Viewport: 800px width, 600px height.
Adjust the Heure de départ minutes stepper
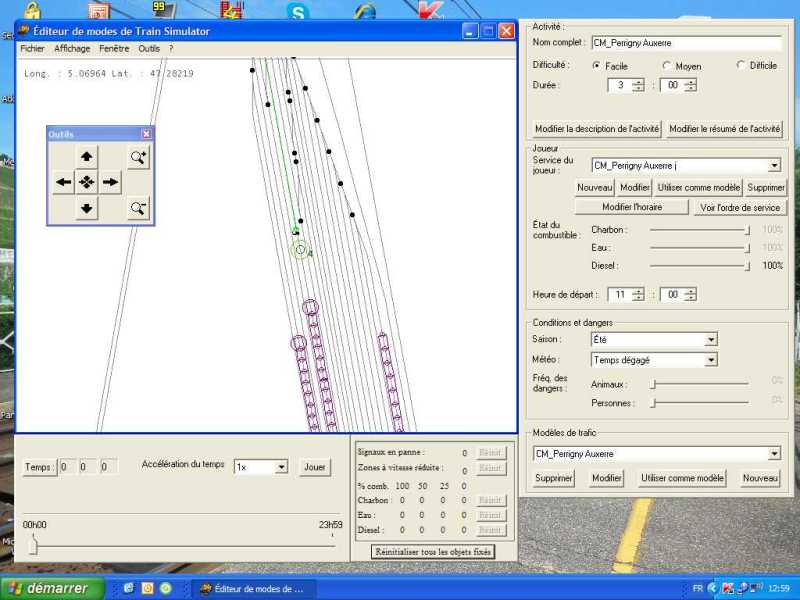point(690,294)
